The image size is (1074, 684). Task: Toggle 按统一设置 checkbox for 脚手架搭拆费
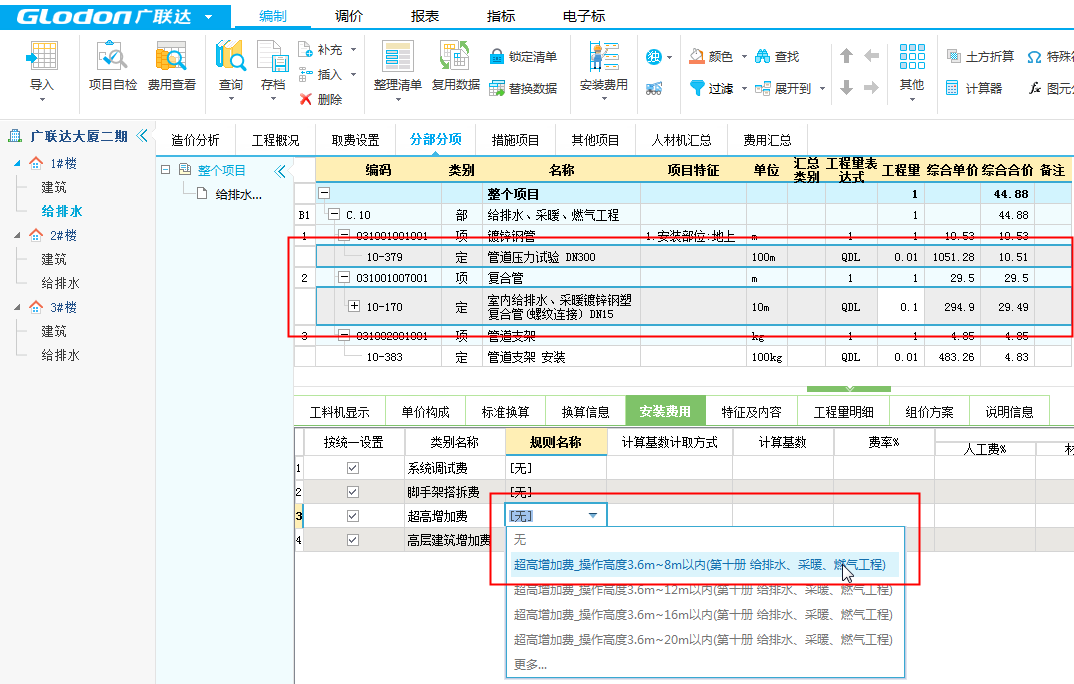pyautogui.click(x=352, y=492)
